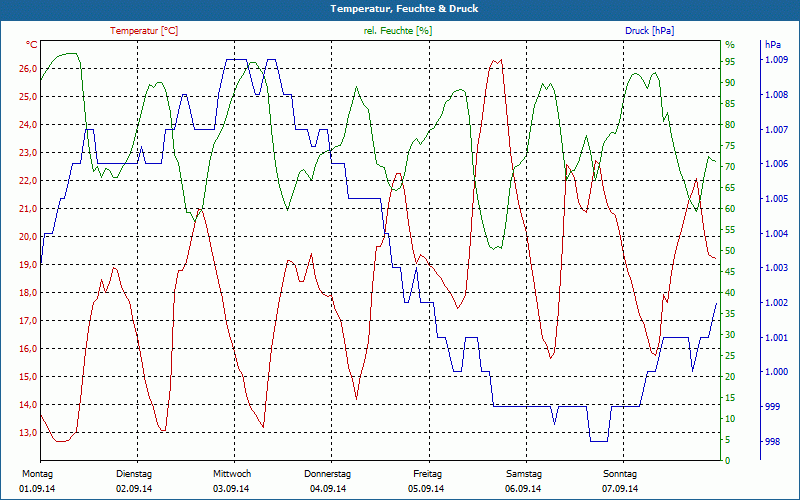Select the "Donnerstag" day label

[328, 474]
